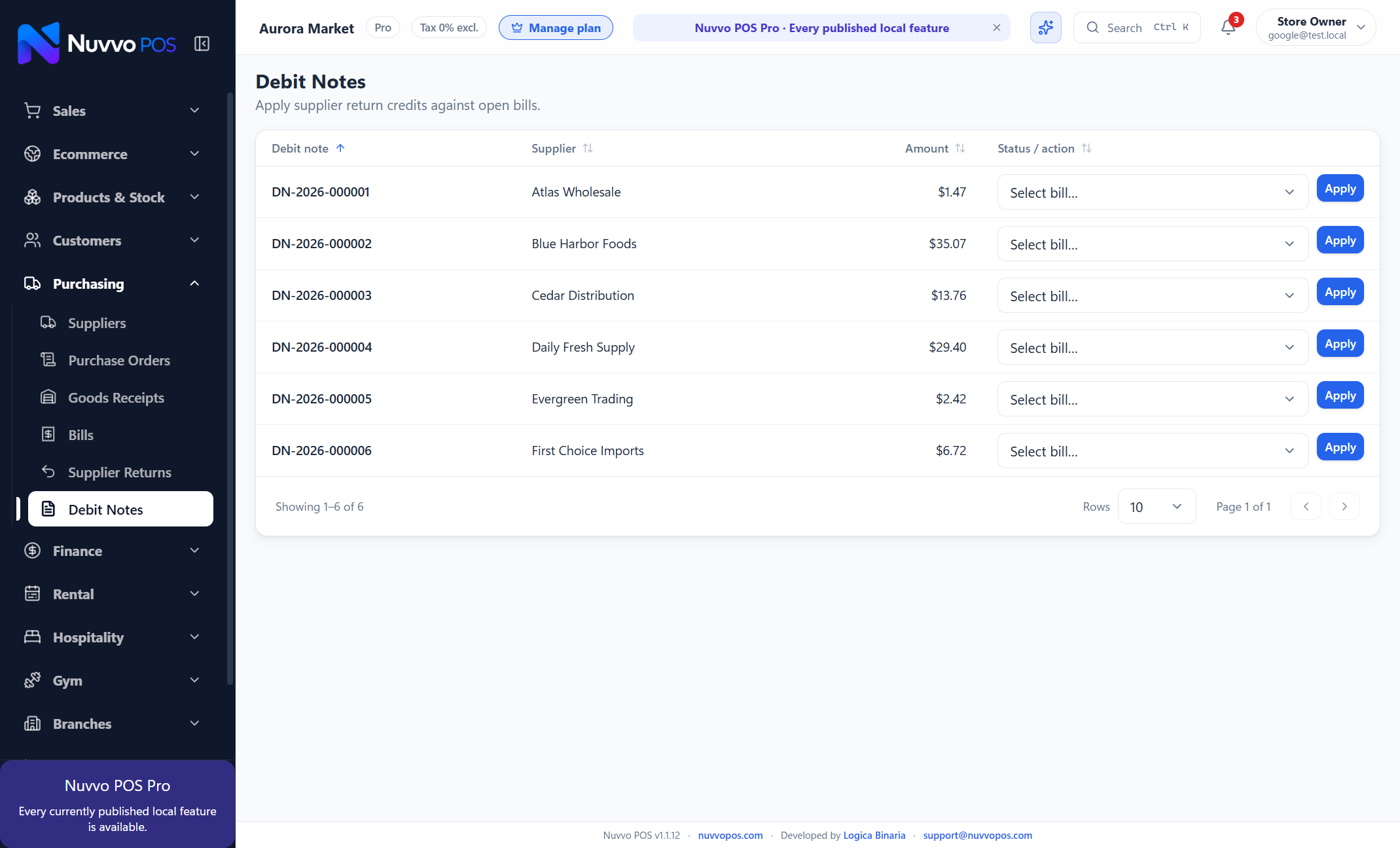
Task: Open Select bill dropdown for First Choice Imports
Action: click(1152, 451)
